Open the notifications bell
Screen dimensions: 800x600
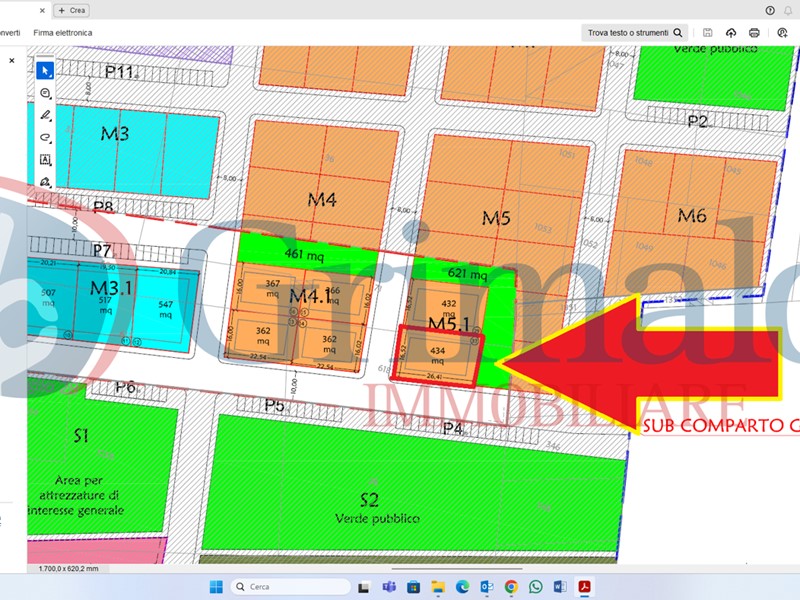(x=787, y=10)
